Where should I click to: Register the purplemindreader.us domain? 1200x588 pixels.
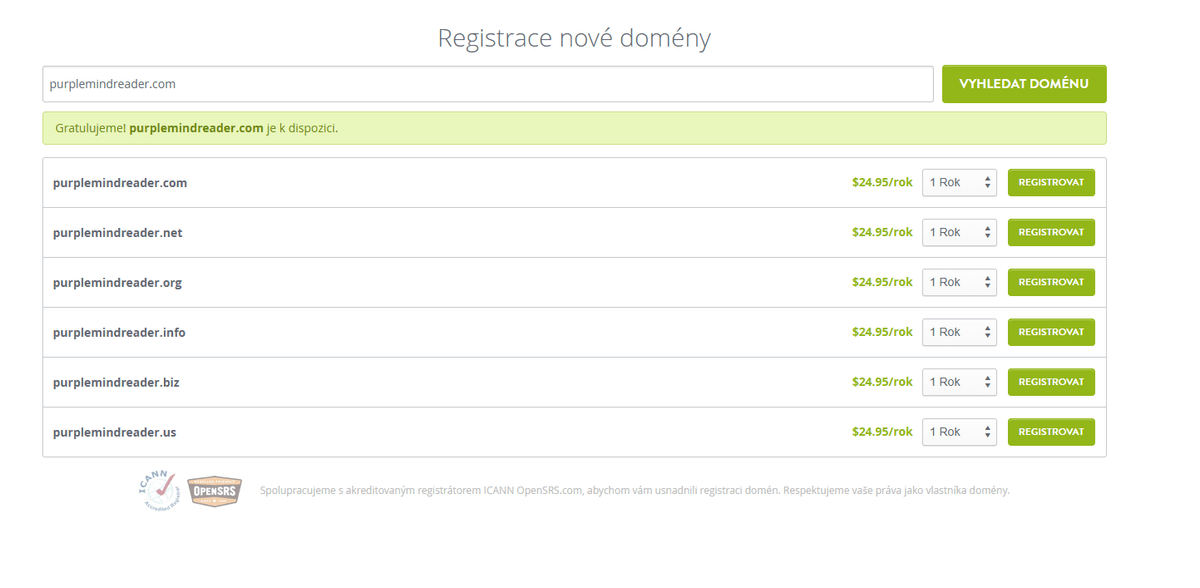1051,432
